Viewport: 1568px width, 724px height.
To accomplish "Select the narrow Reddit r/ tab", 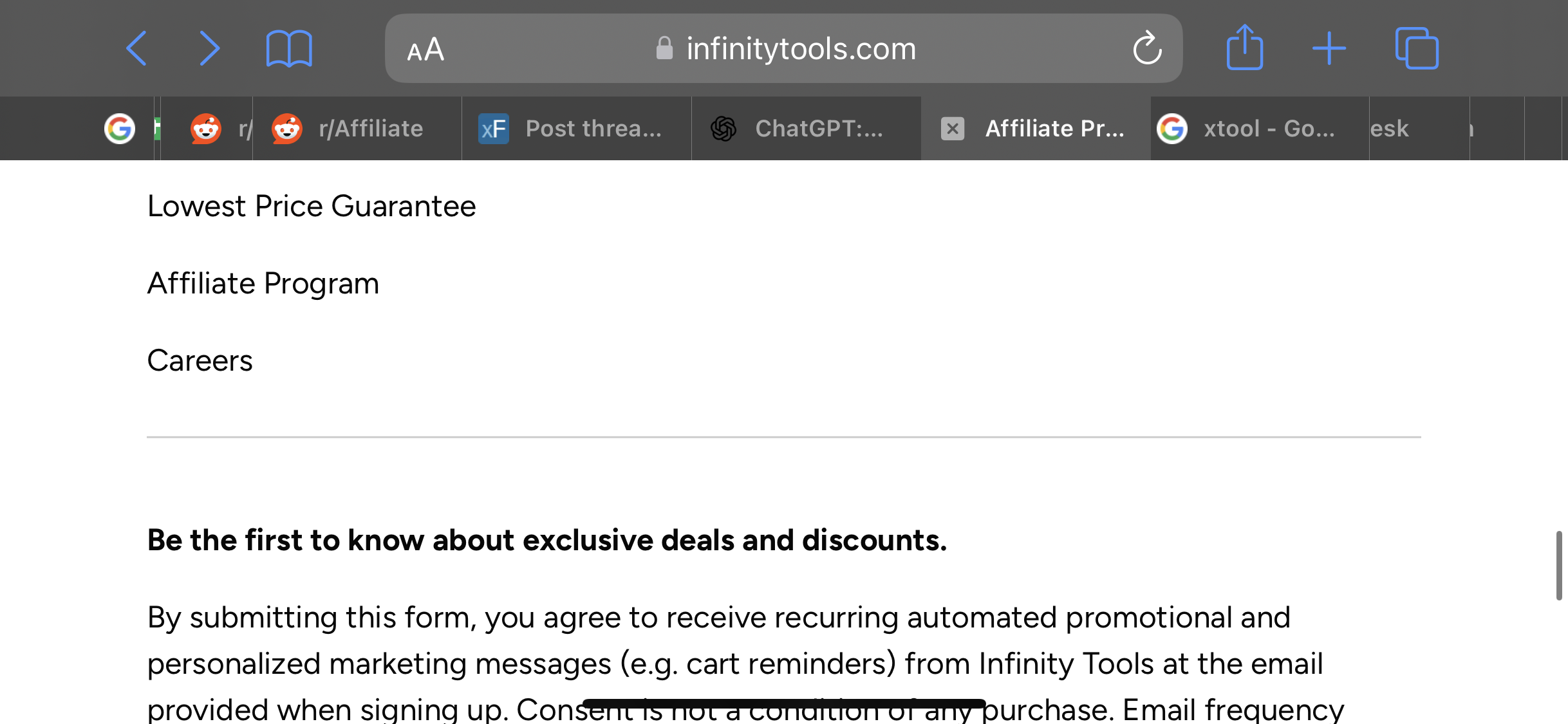I will click(x=207, y=128).
